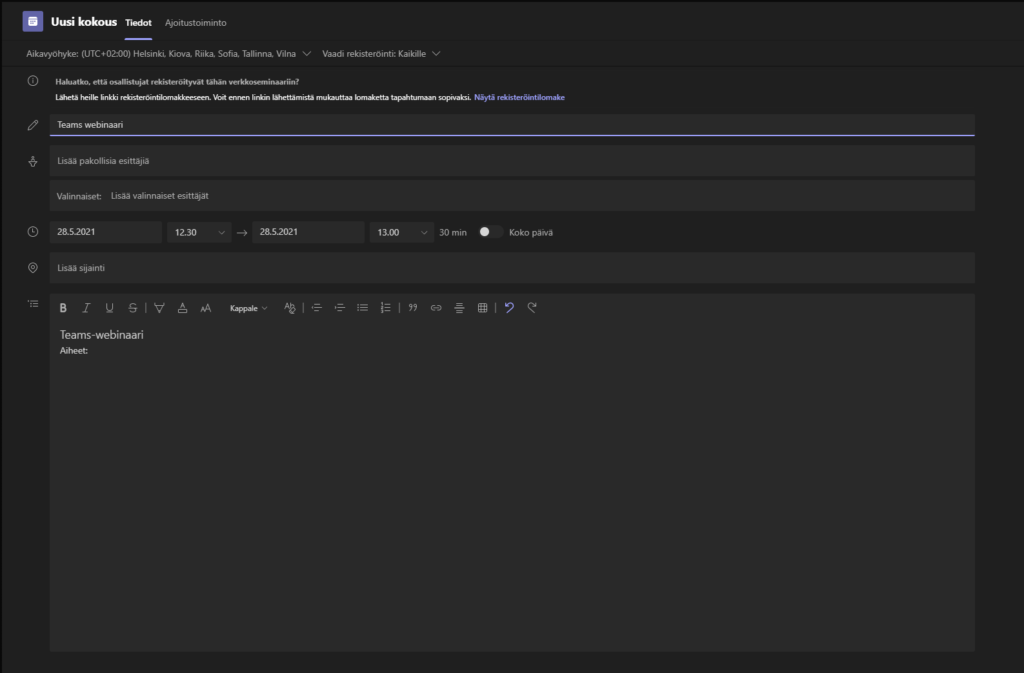1024x673 pixels.
Task: Insert a numbered list
Action: 386,308
